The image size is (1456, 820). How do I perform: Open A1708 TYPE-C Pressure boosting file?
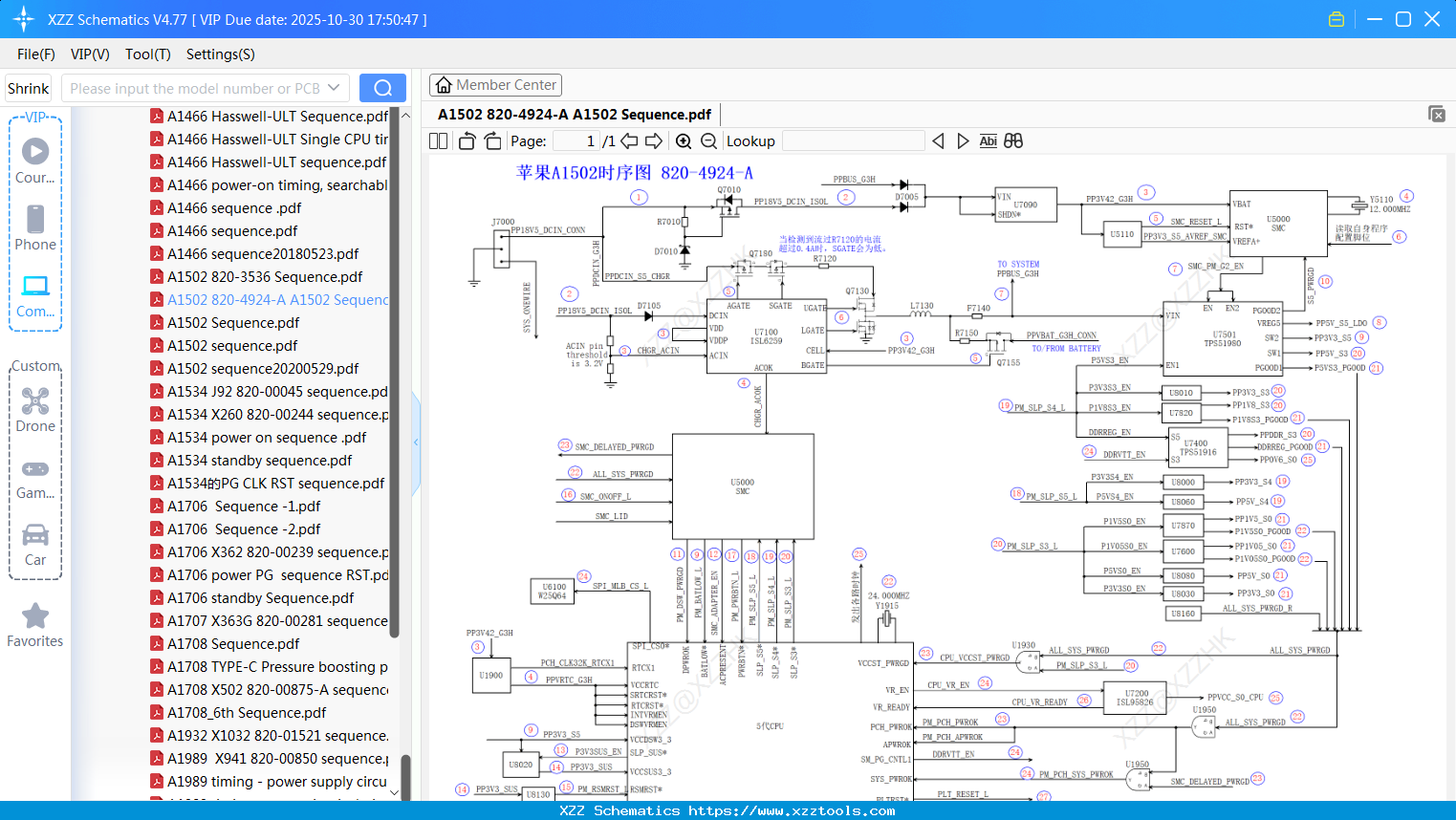coord(270,667)
